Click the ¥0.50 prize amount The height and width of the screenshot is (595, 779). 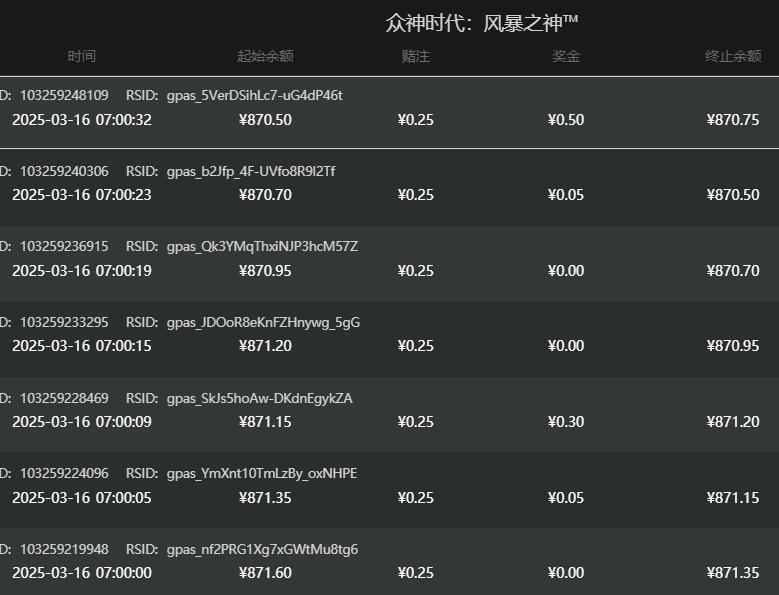click(566, 120)
